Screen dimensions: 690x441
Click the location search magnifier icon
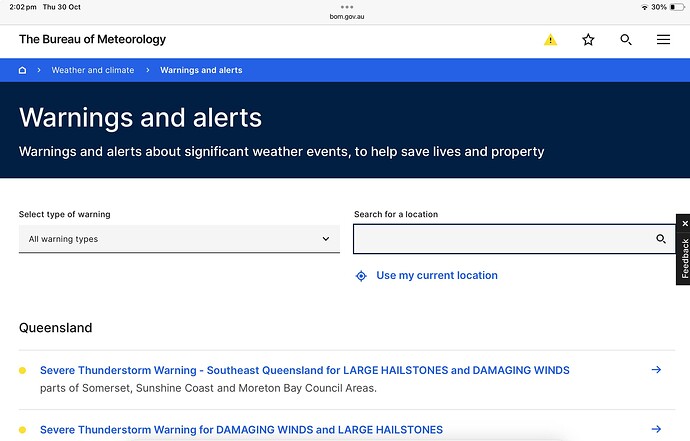pos(661,239)
